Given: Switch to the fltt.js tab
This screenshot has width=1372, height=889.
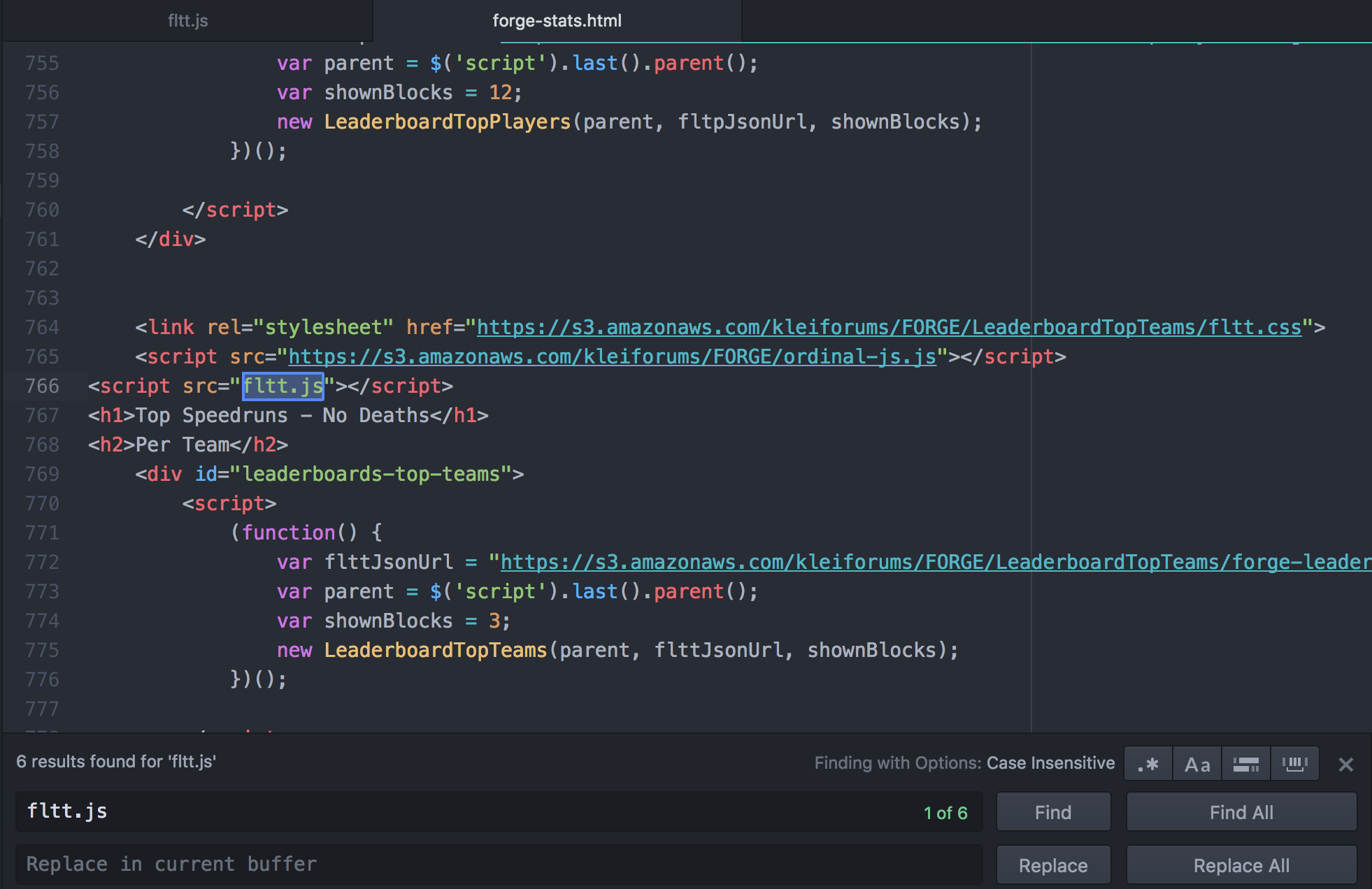Looking at the screenshot, I should pos(187,21).
